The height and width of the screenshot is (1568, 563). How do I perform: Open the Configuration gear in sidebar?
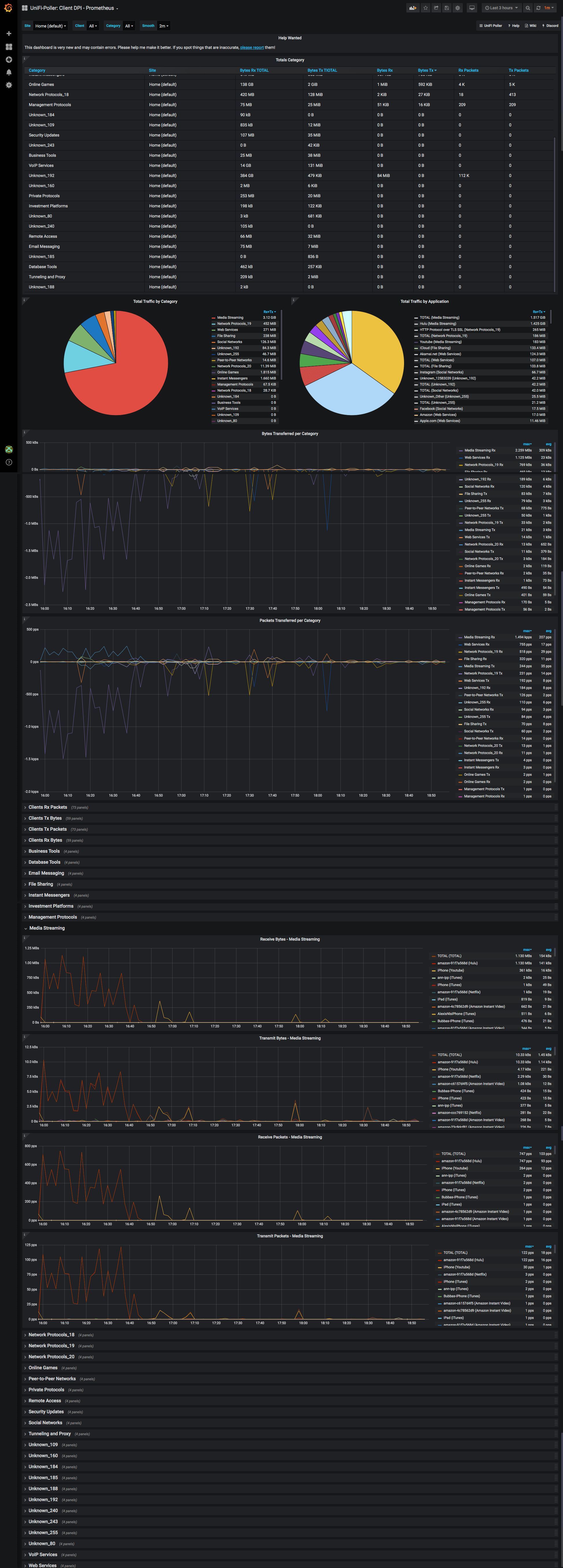click(x=8, y=85)
